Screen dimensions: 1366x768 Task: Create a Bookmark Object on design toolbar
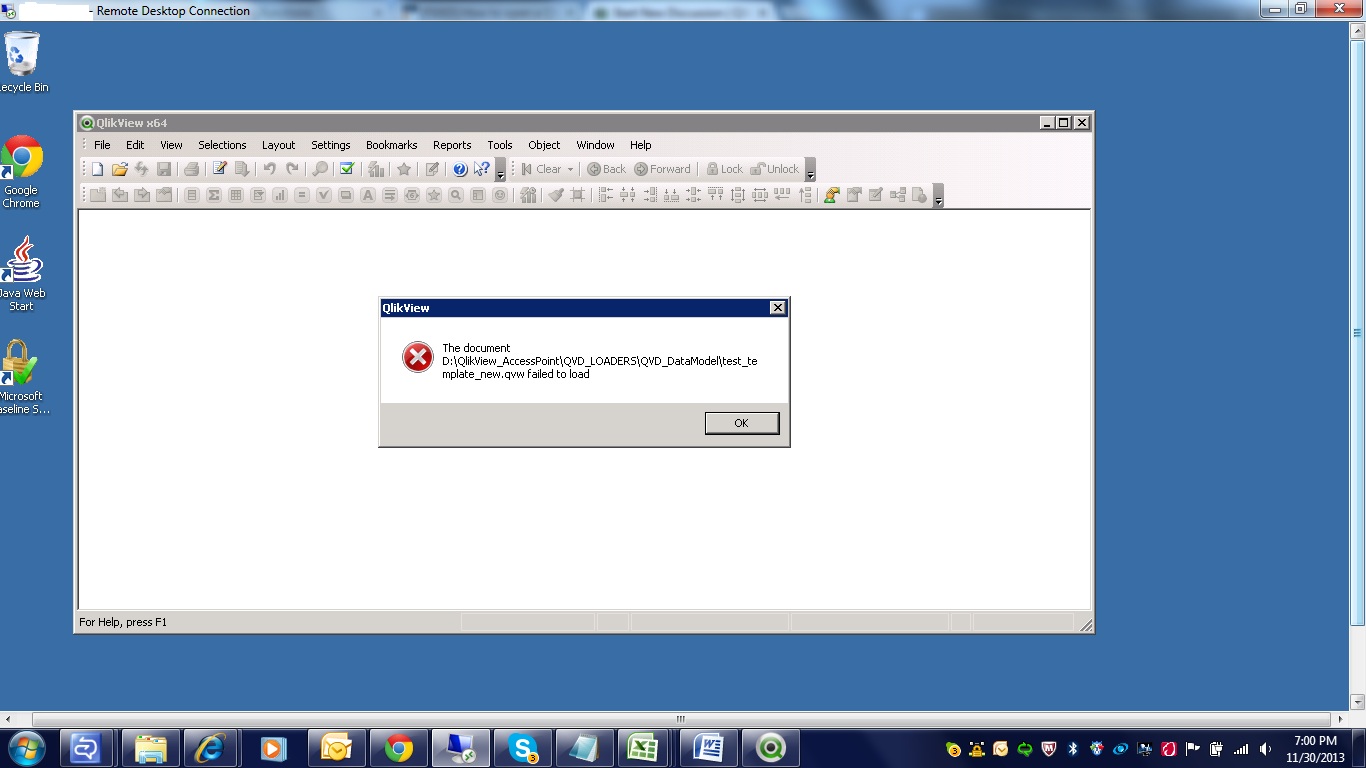coord(434,195)
